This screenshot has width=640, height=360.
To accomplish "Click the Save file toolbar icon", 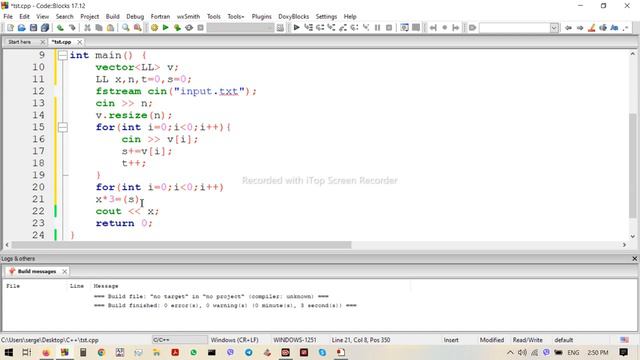I will pos(33,28).
